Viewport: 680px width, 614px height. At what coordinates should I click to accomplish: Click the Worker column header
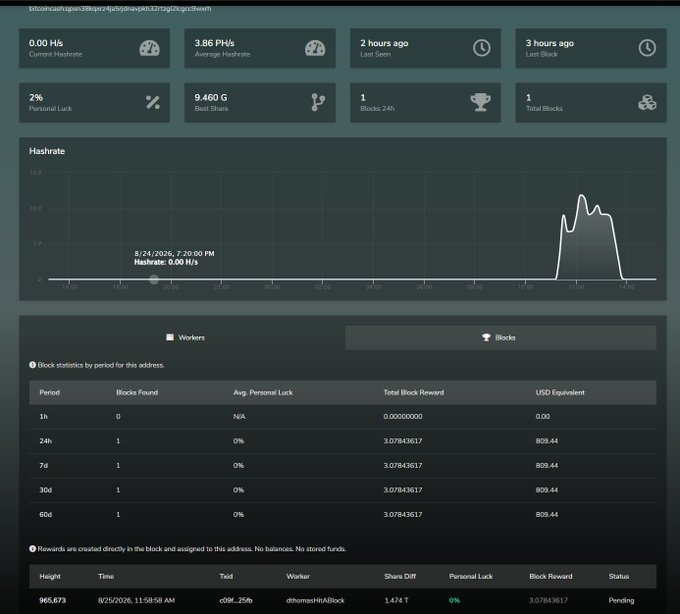[298, 576]
